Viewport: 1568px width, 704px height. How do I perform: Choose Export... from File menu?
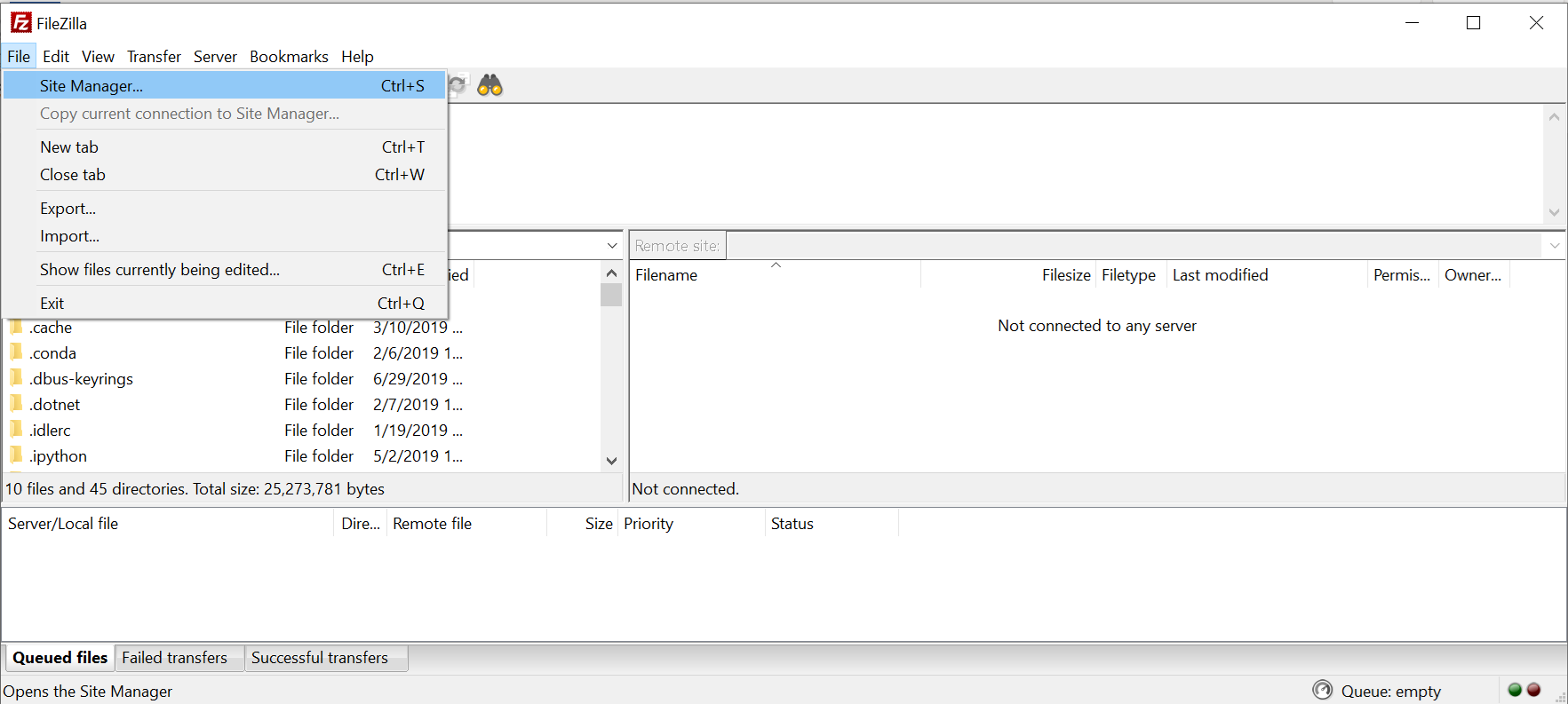[224, 208]
